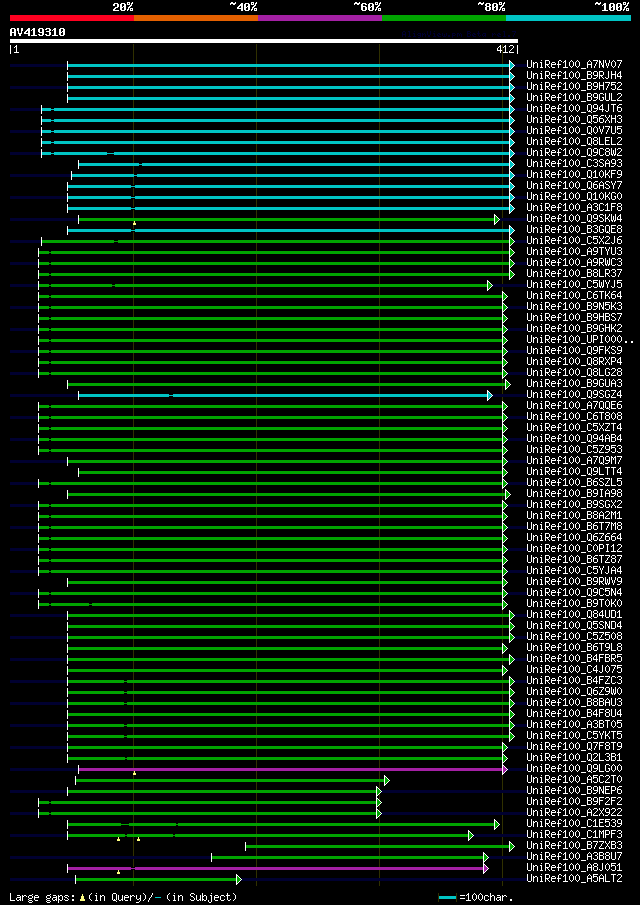This screenshot has width=640, height=905.
Task: Click label UniRef100_B4FZC3
Action: click(x=574, y=680)
